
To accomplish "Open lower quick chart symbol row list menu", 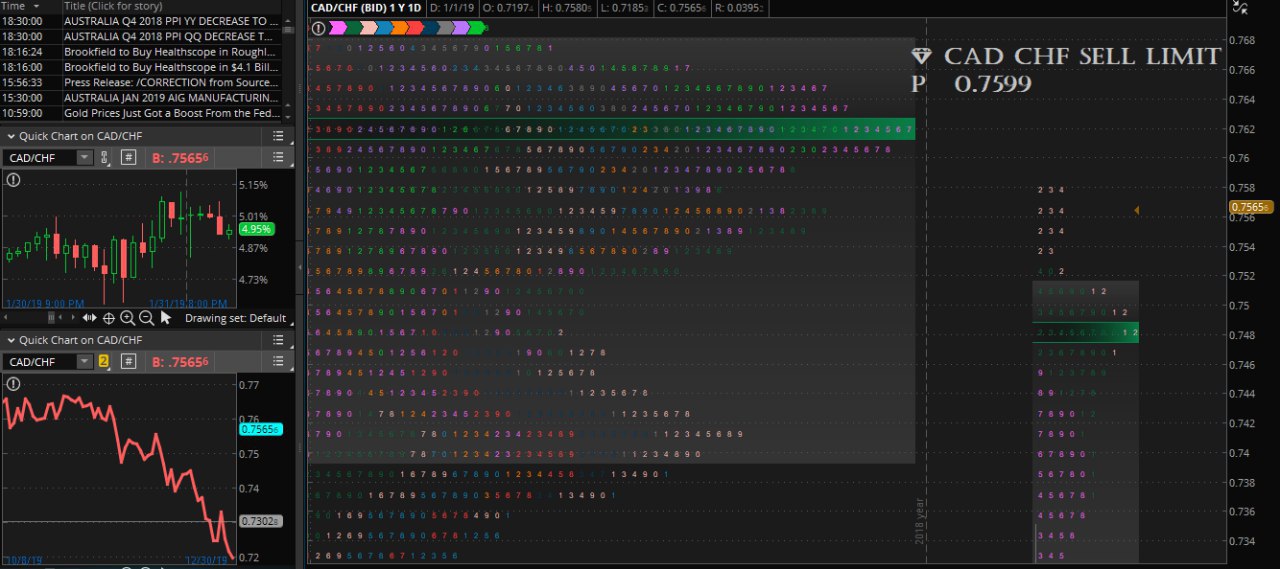I will coord(278,361).
